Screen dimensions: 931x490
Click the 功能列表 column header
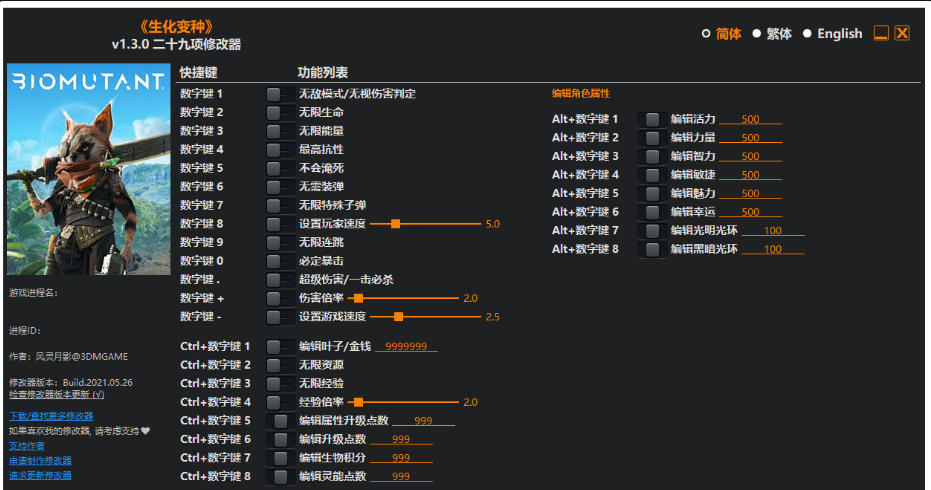[x=322, y=72]
